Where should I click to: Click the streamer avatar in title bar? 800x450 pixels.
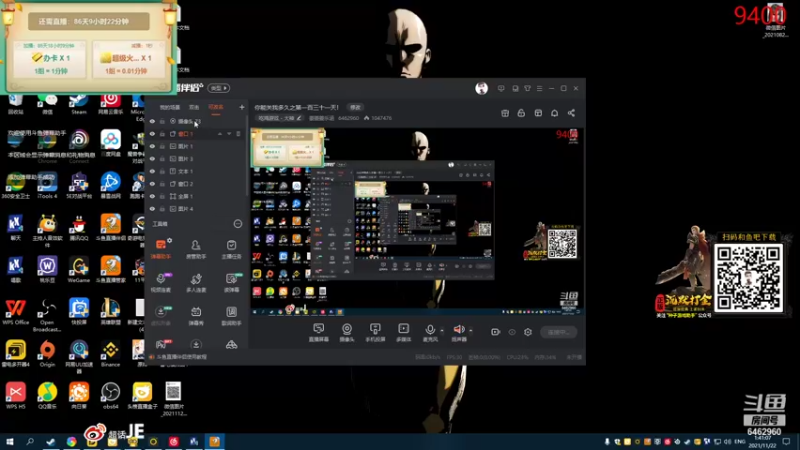click(x=481, y=88)
